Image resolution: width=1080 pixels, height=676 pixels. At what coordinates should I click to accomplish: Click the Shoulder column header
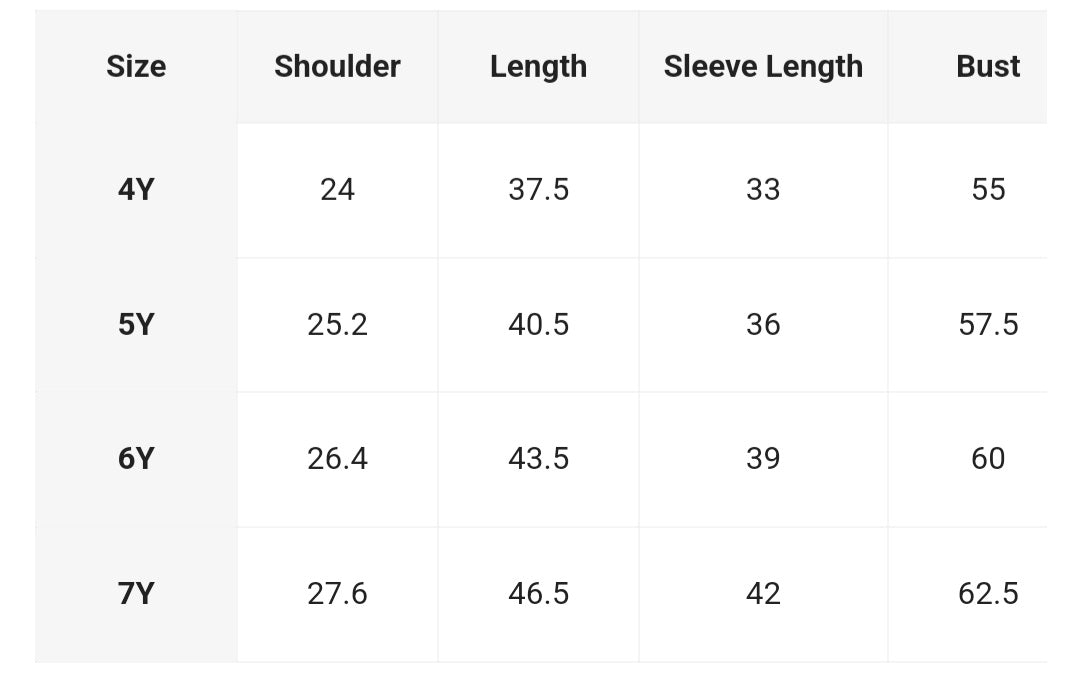(x=337, y=67)
